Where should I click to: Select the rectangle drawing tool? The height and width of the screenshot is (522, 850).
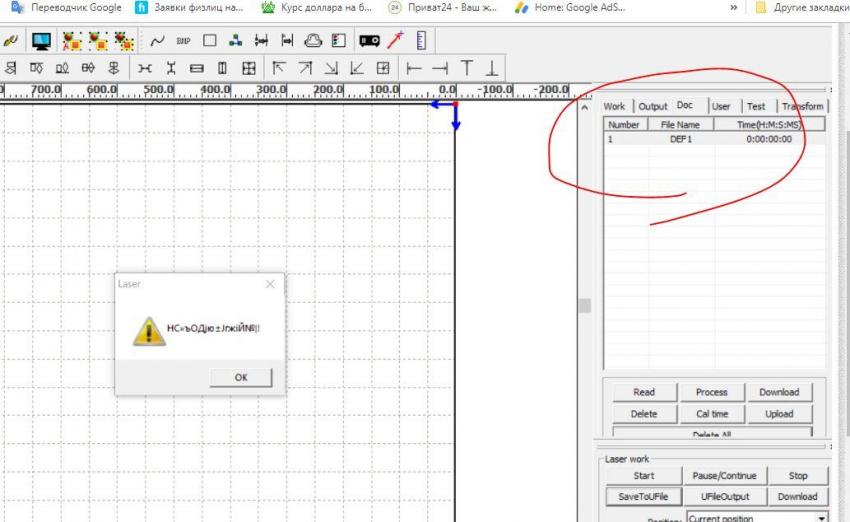click(209, 41)
